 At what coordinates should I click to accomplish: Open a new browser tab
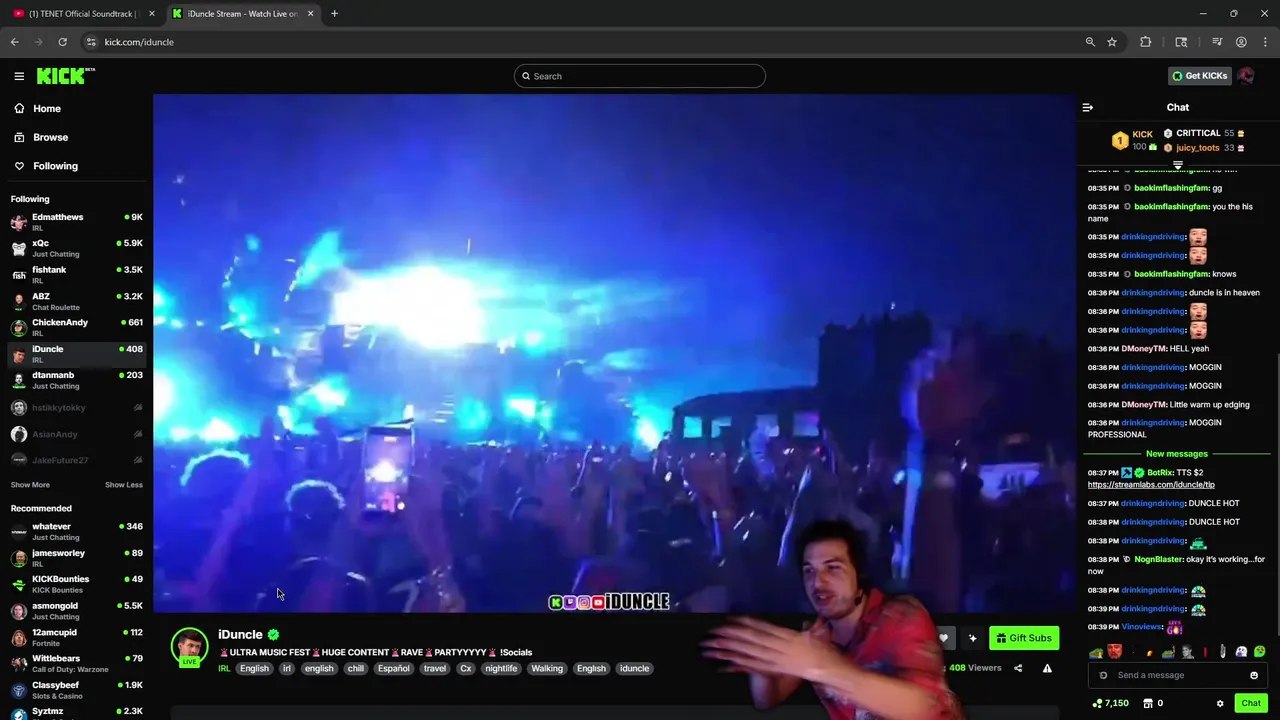[x=334, y=13]
